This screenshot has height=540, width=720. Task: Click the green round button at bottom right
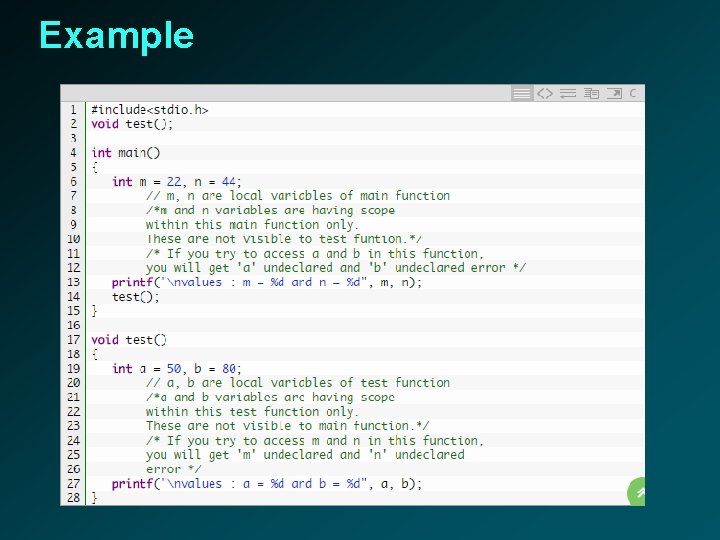click(636, 492)
